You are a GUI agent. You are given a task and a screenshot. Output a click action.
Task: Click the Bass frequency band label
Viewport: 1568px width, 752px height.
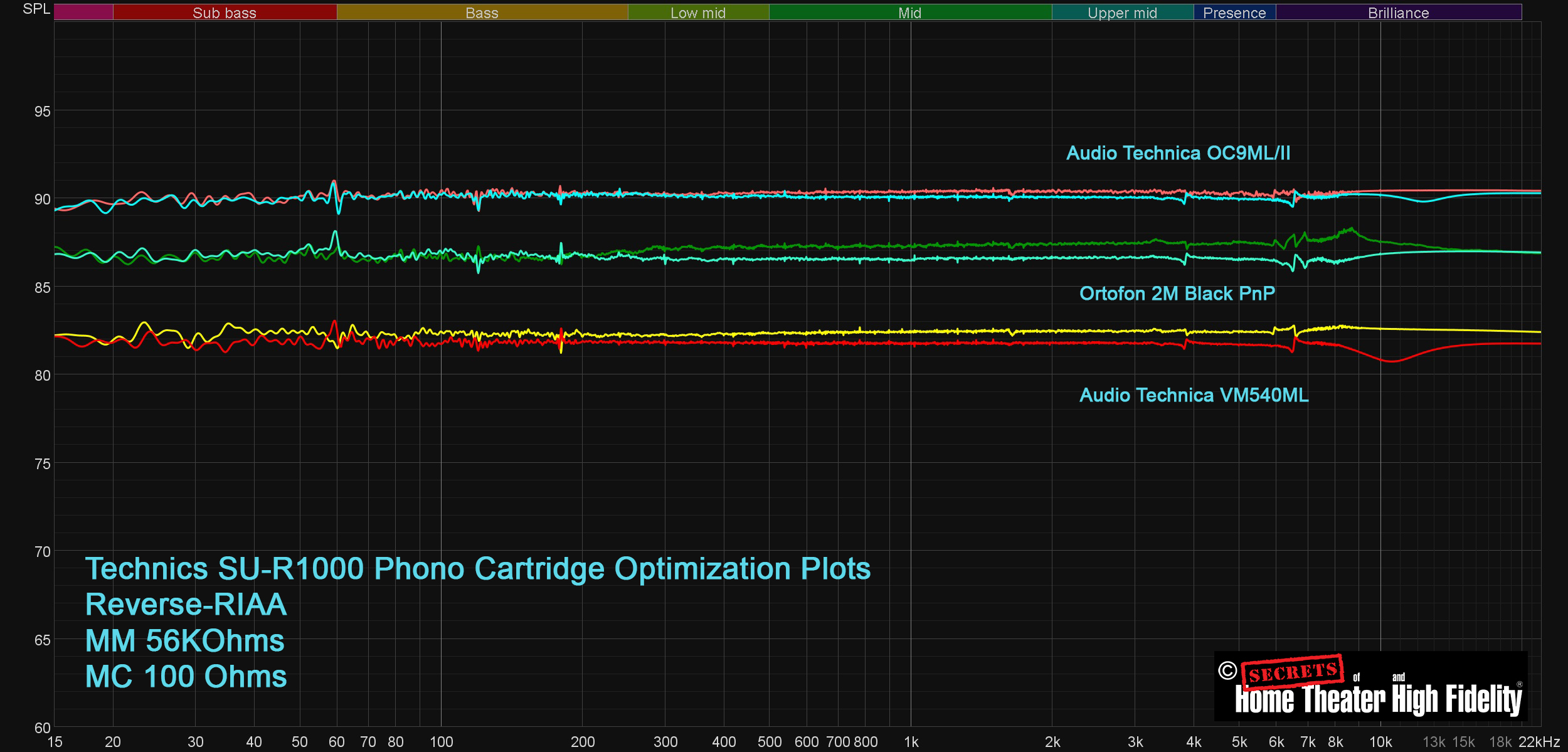pyautogui.click(x=482, y=13)
